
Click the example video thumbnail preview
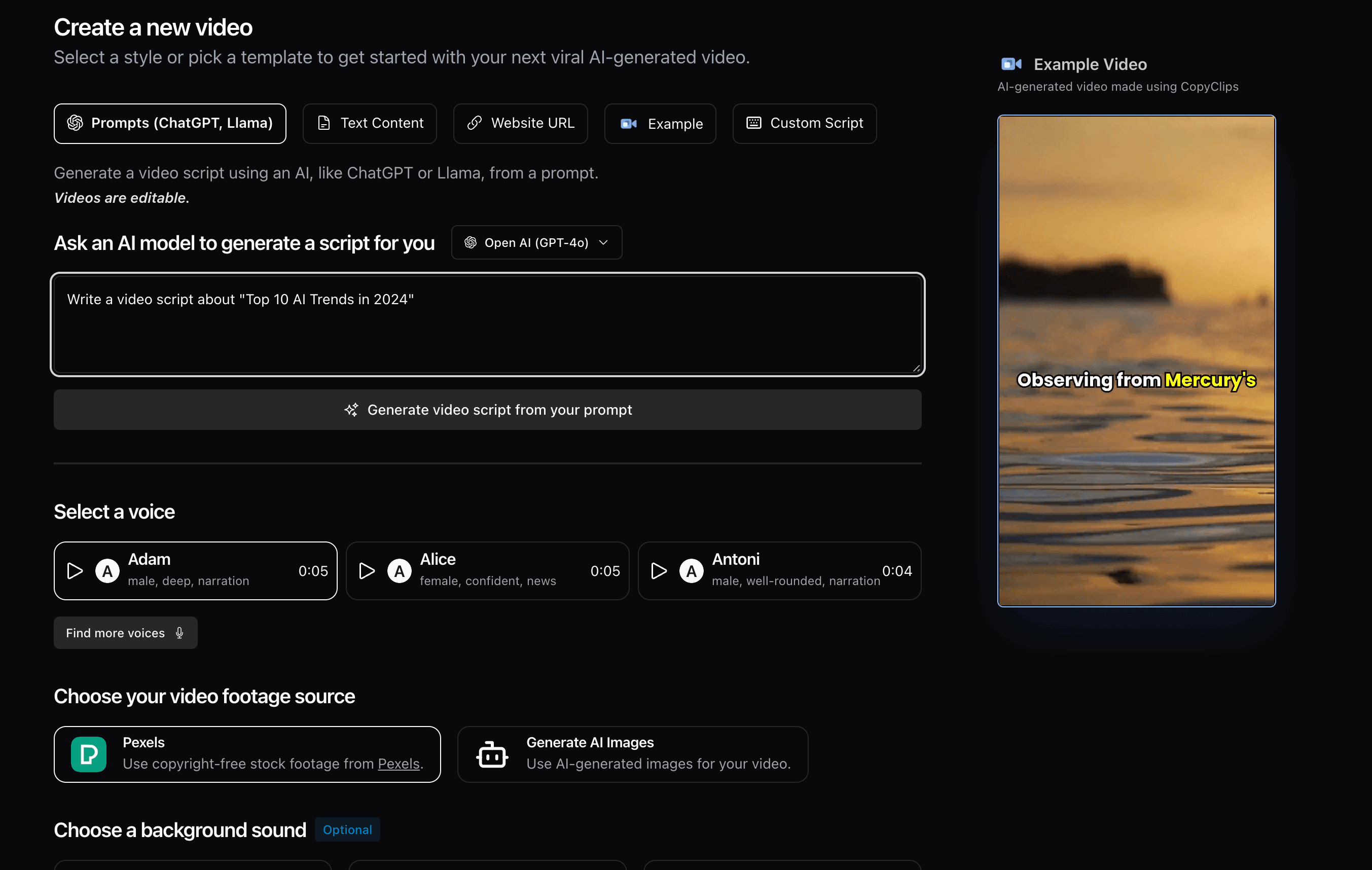pyautogui.click(x=1136, y=361)
